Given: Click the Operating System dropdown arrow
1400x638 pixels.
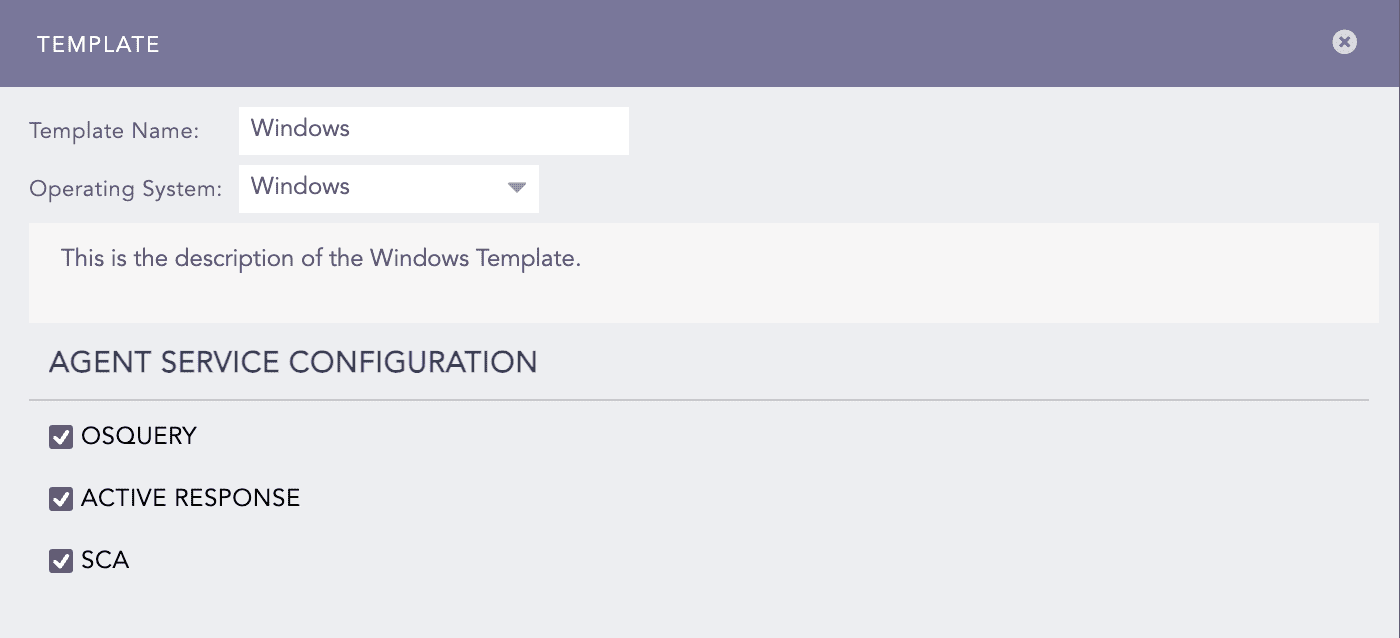Looking at the screenshot, I should point(516,188).
